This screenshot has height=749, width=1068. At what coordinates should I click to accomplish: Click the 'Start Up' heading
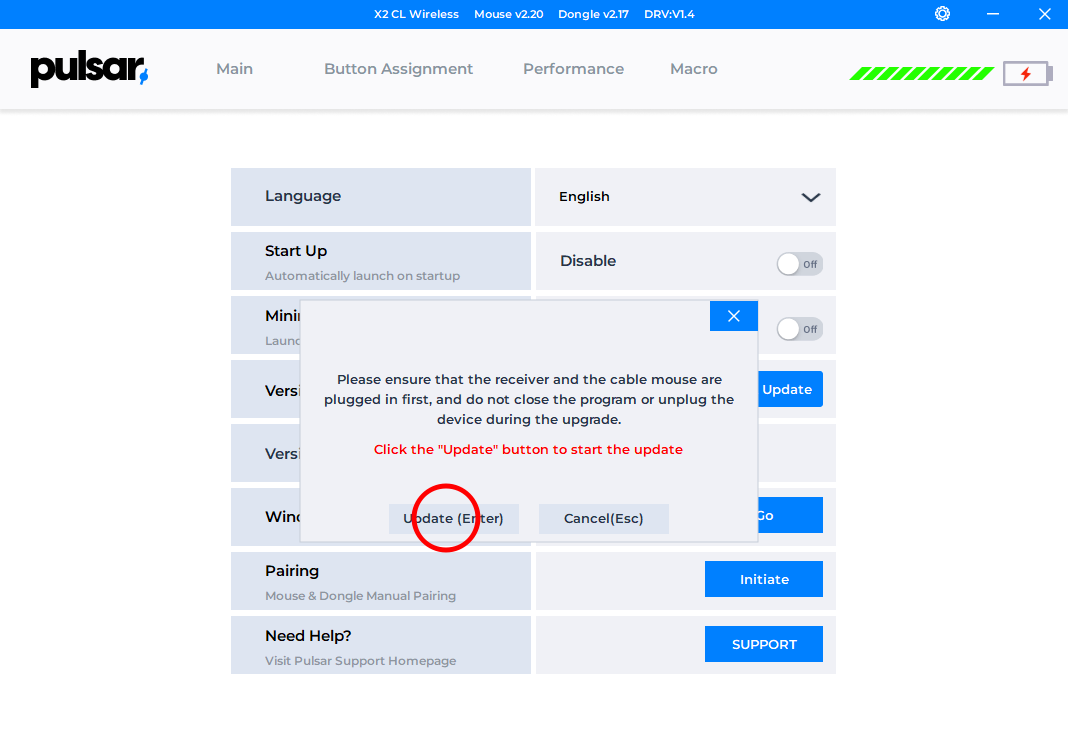pyautogui.click(x=296, y=251)
